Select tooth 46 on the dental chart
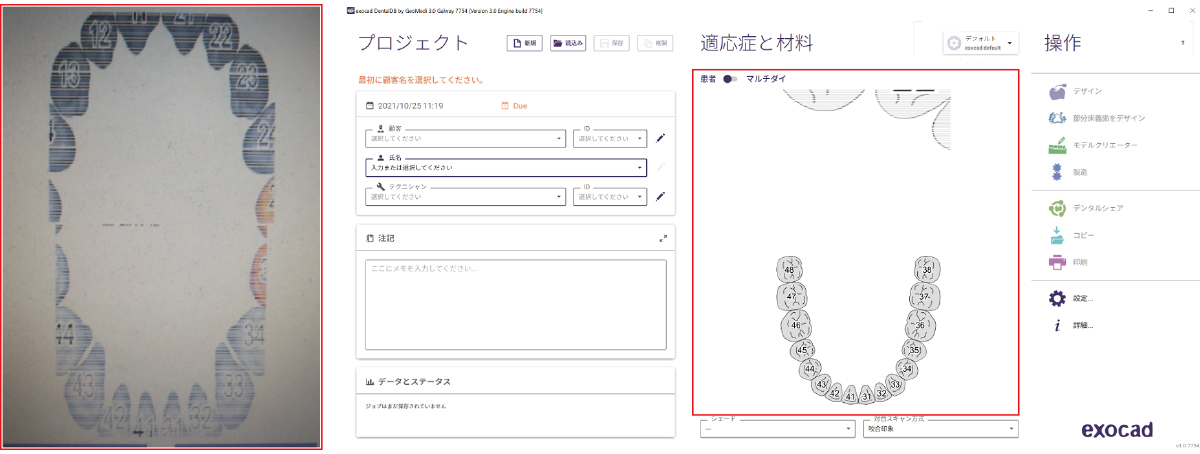The height and width of the screenshot is (454, 1200). coord(796,325)
